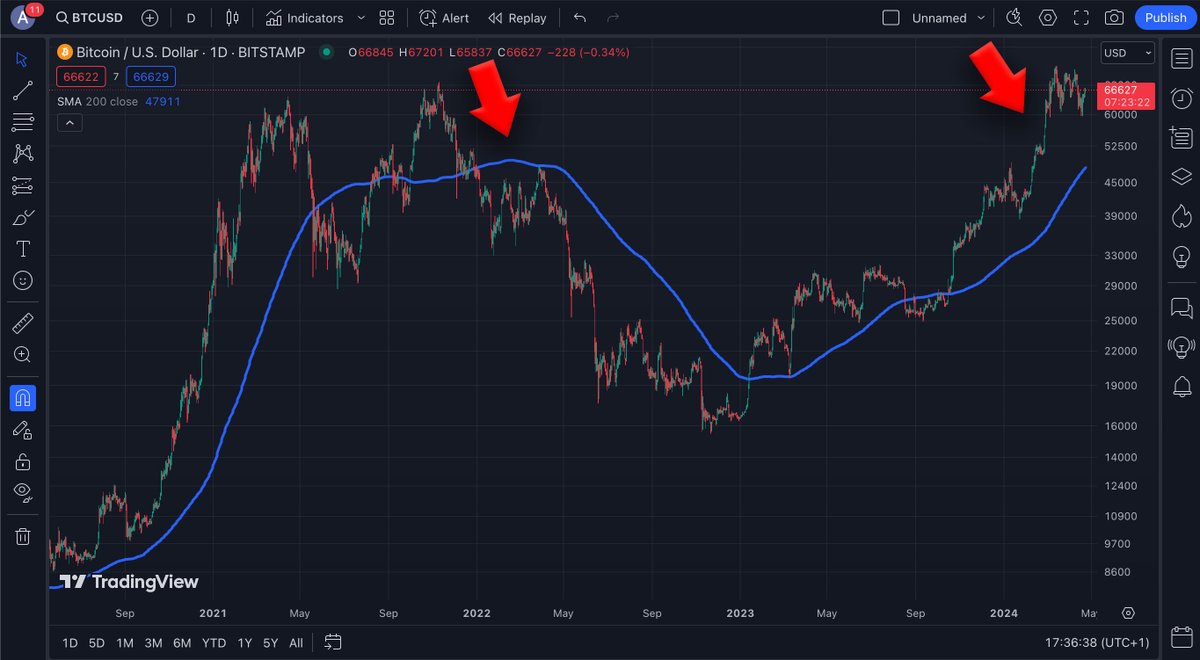Select the 6M date range
Screen dimensions: 1200x660
tap(182, 642)
